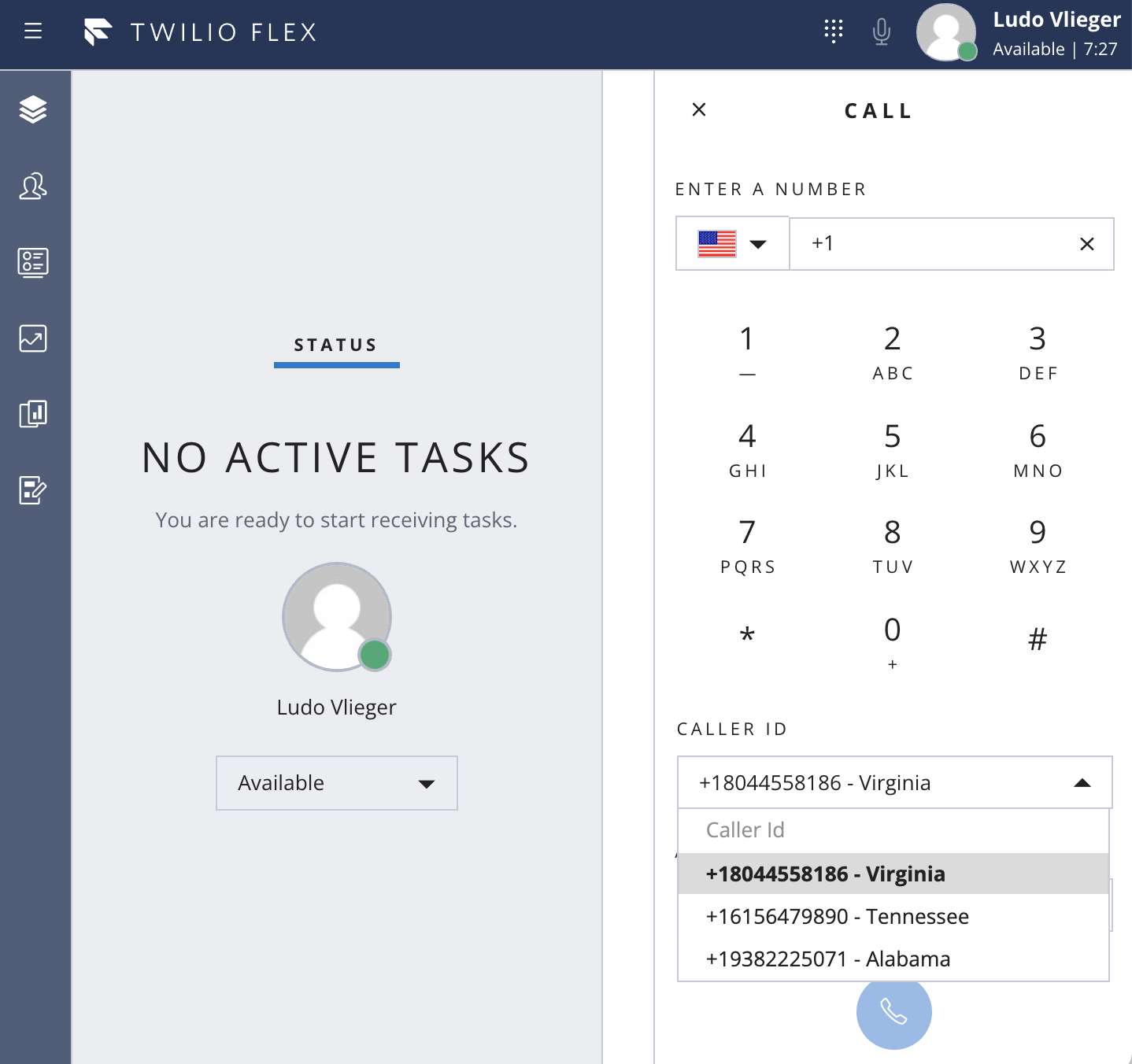Dial digit 2 ABC on keypad
The image size is (1132, 1064).
click(x=893, y=352)
